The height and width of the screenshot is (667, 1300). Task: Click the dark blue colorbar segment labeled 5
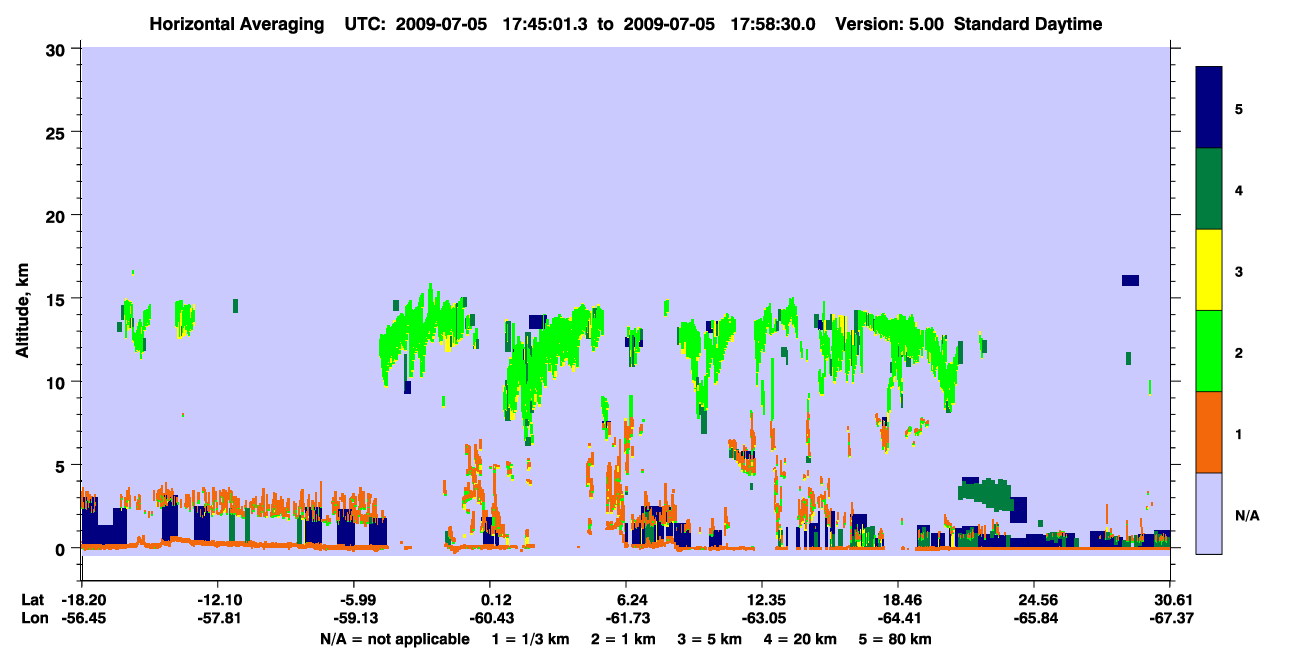point(1209,108)
